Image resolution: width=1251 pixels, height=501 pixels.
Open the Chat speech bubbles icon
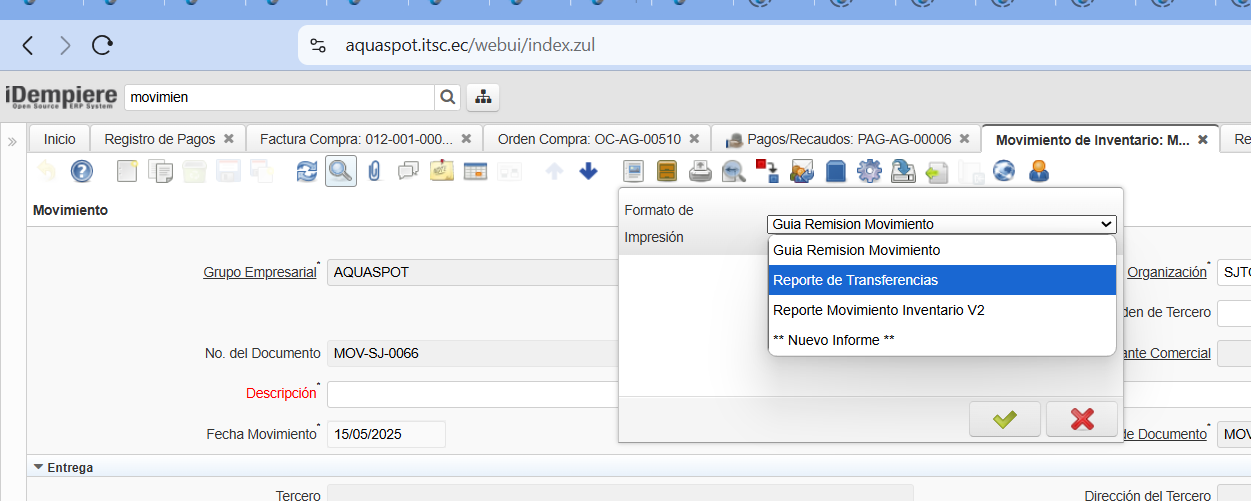click(x=408, y=171)
